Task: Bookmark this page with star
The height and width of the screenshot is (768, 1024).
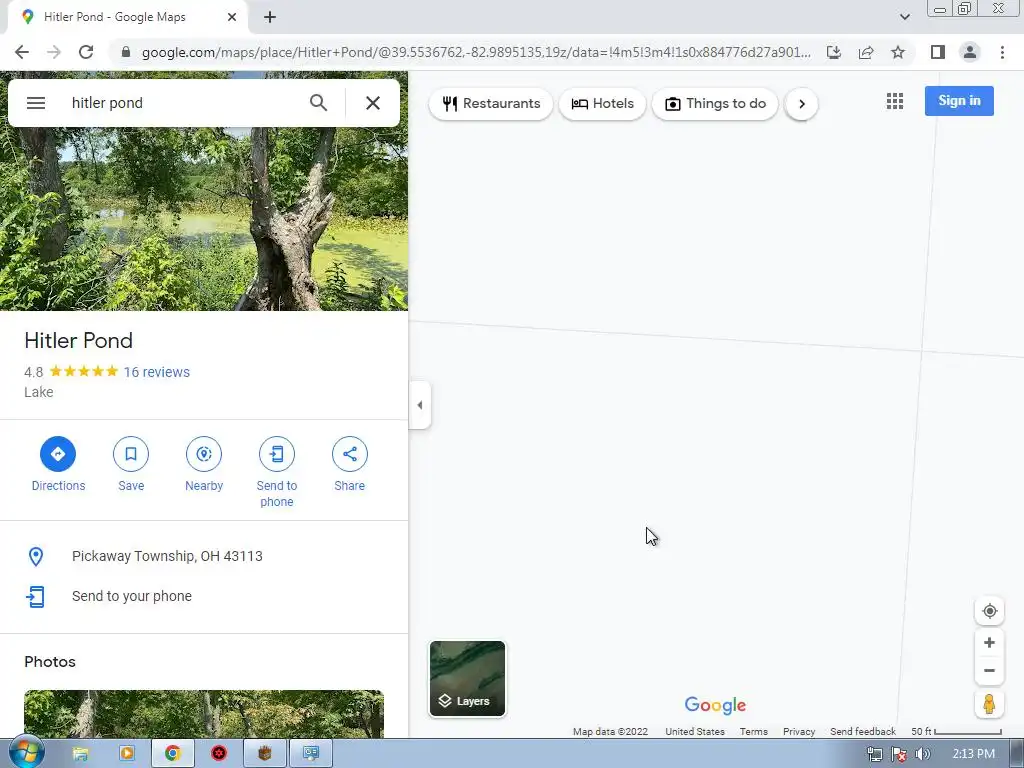Action: pyautogui.click(x=898, y=52)
